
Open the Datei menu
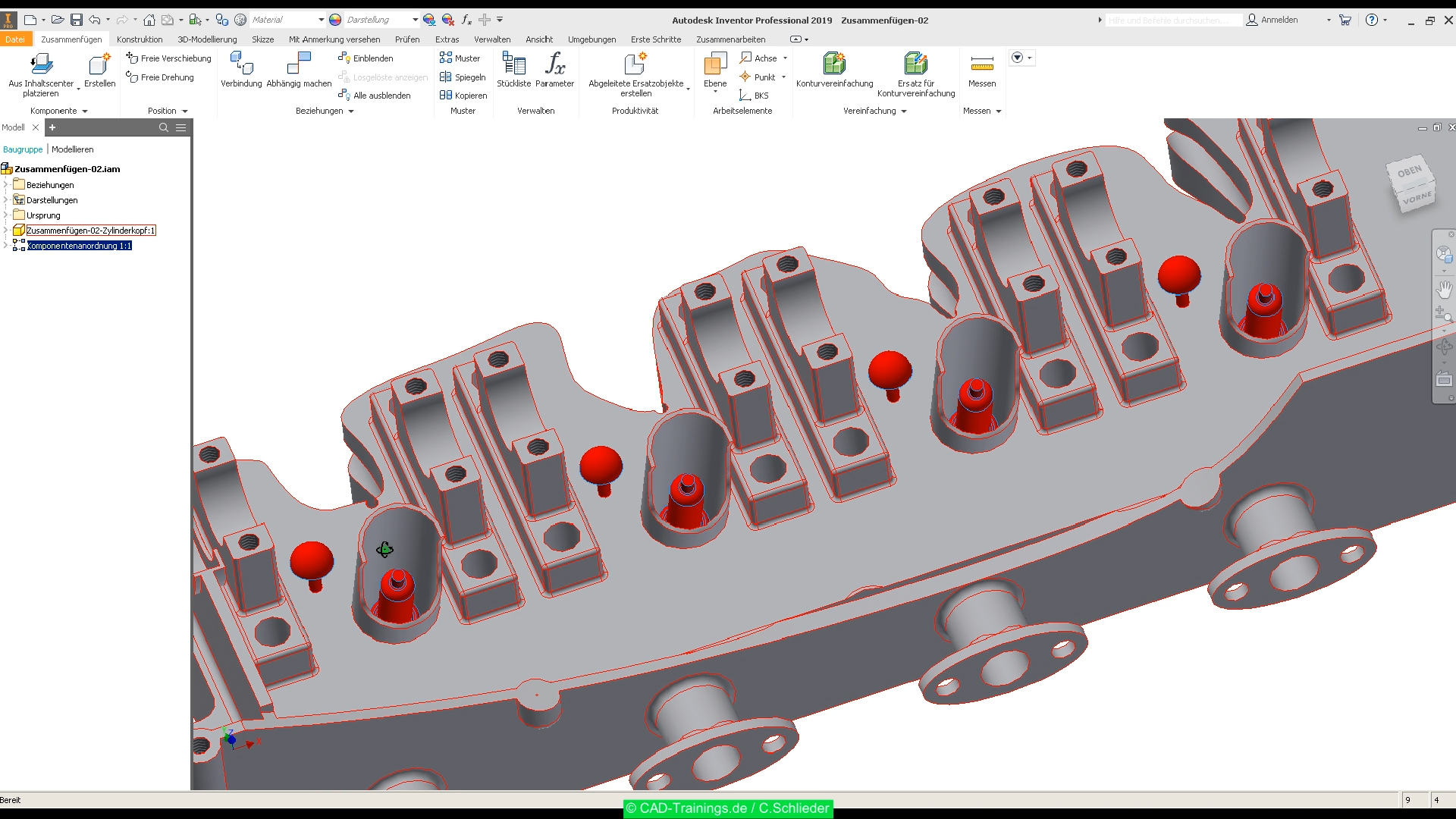16,39
